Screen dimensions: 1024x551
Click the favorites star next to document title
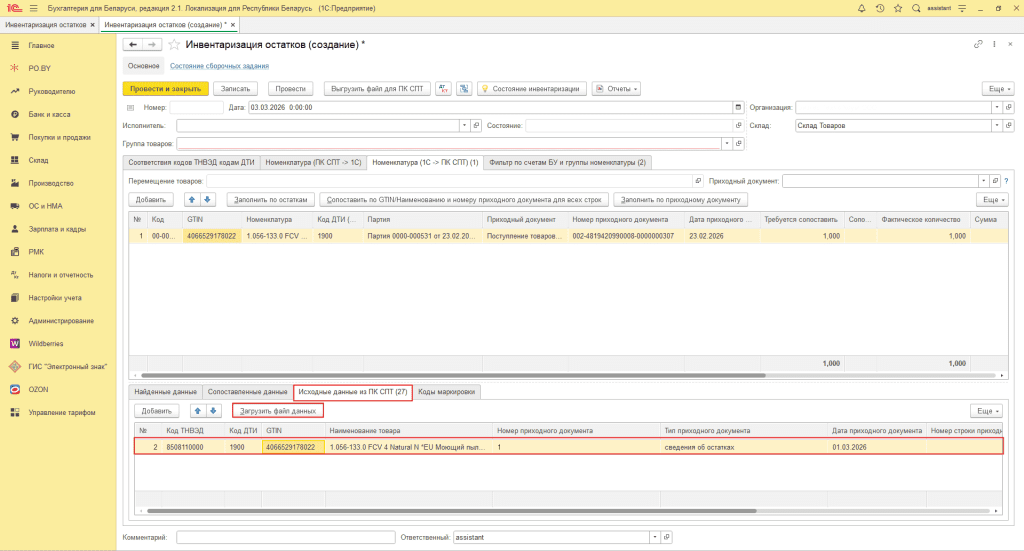click(x=175, y=44)
